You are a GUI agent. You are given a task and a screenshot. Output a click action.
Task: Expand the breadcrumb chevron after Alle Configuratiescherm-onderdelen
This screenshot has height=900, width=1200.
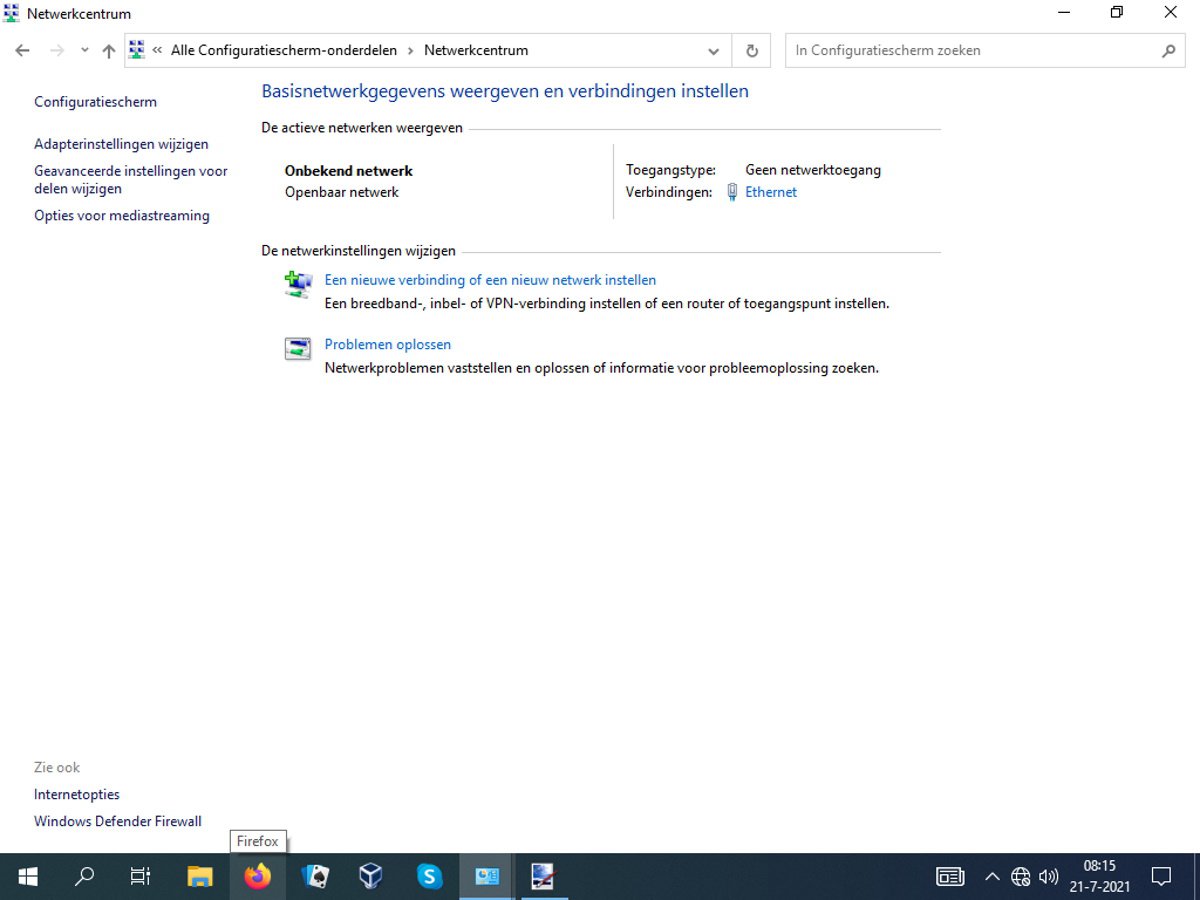coord(411,50)
